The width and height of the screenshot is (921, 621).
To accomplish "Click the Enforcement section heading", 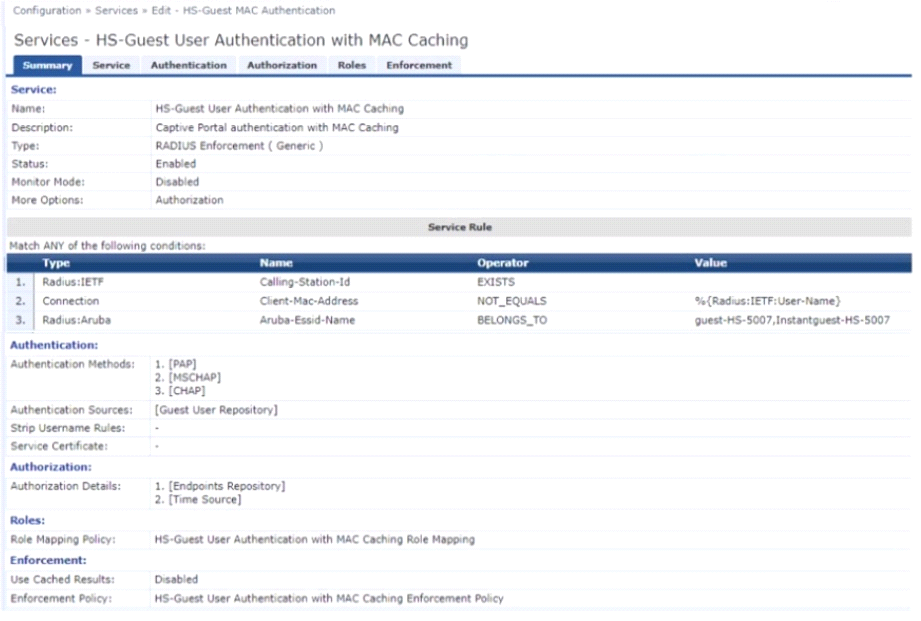I will [48, 560].
